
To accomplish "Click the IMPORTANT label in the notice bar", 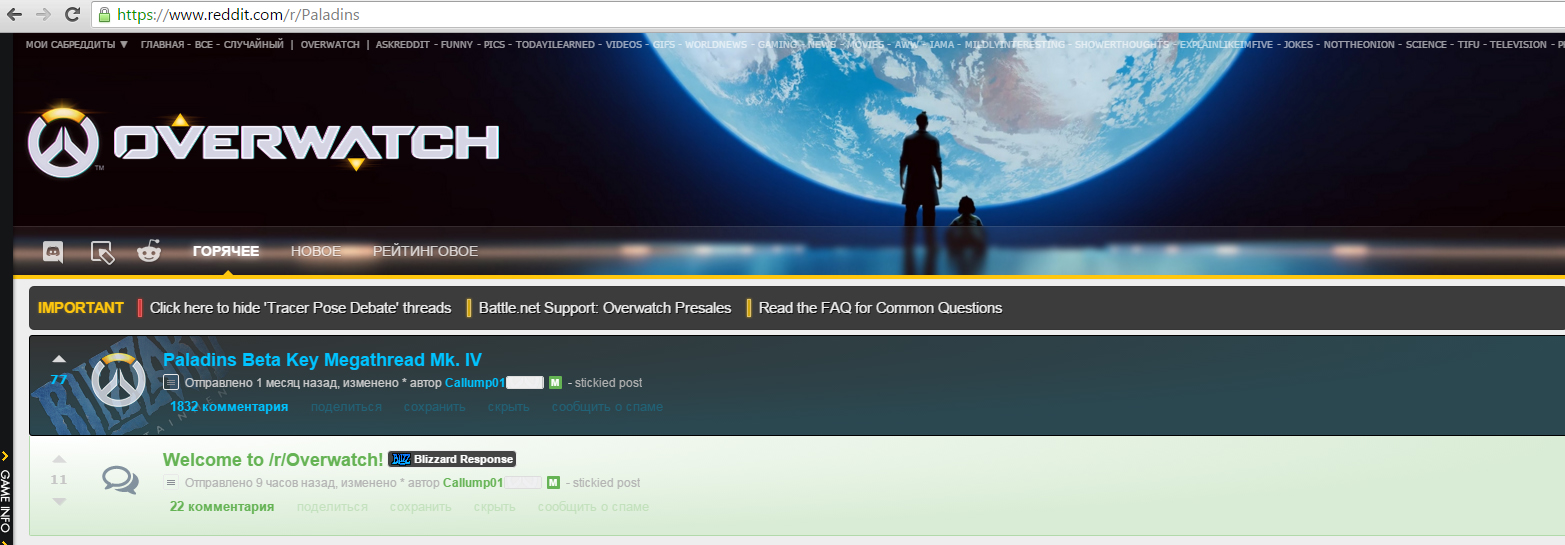I will pyautogui.click(x=81, y=308).
